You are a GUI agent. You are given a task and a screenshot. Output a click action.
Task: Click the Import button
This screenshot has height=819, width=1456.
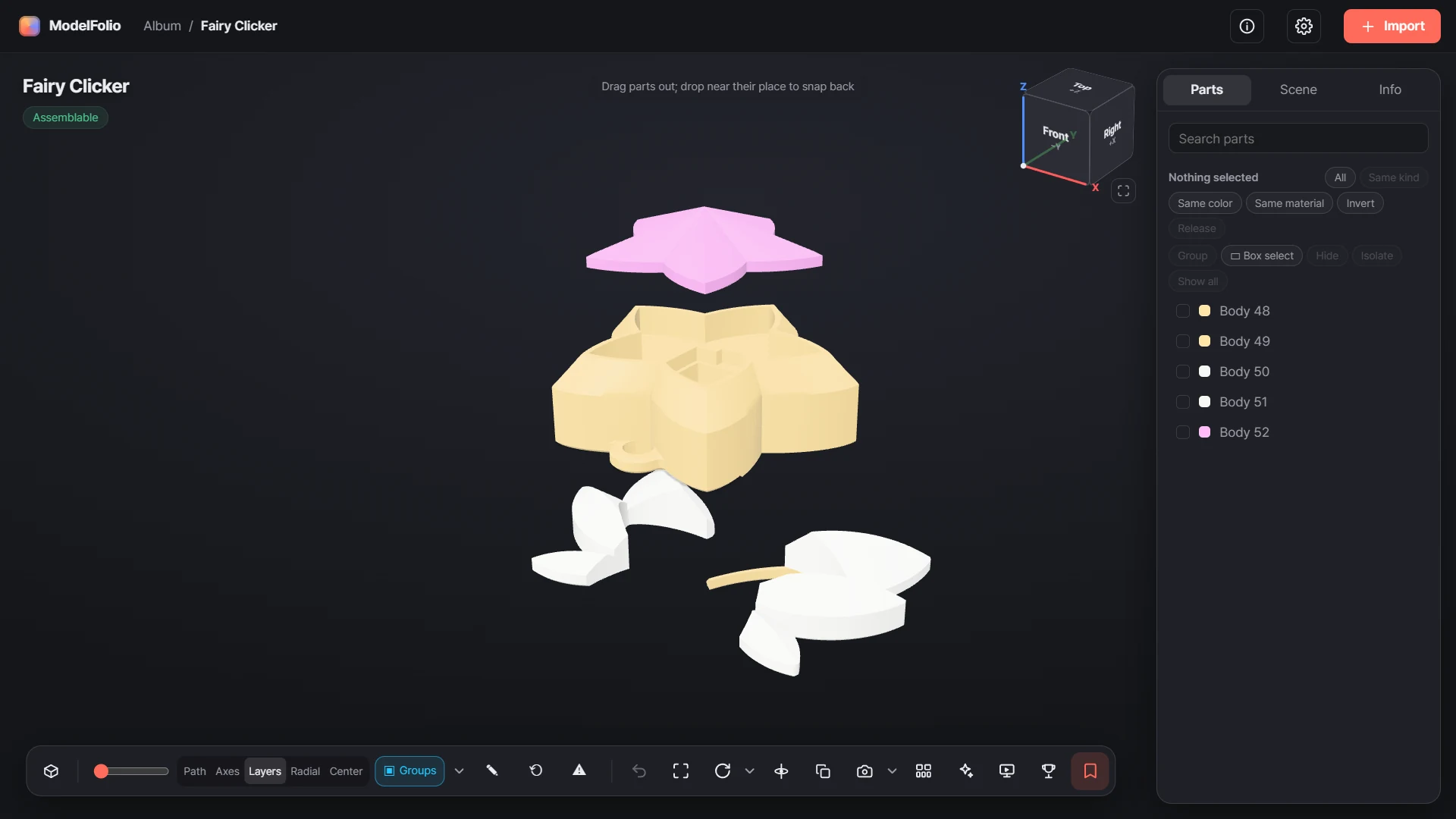(x=1392, y=27)
